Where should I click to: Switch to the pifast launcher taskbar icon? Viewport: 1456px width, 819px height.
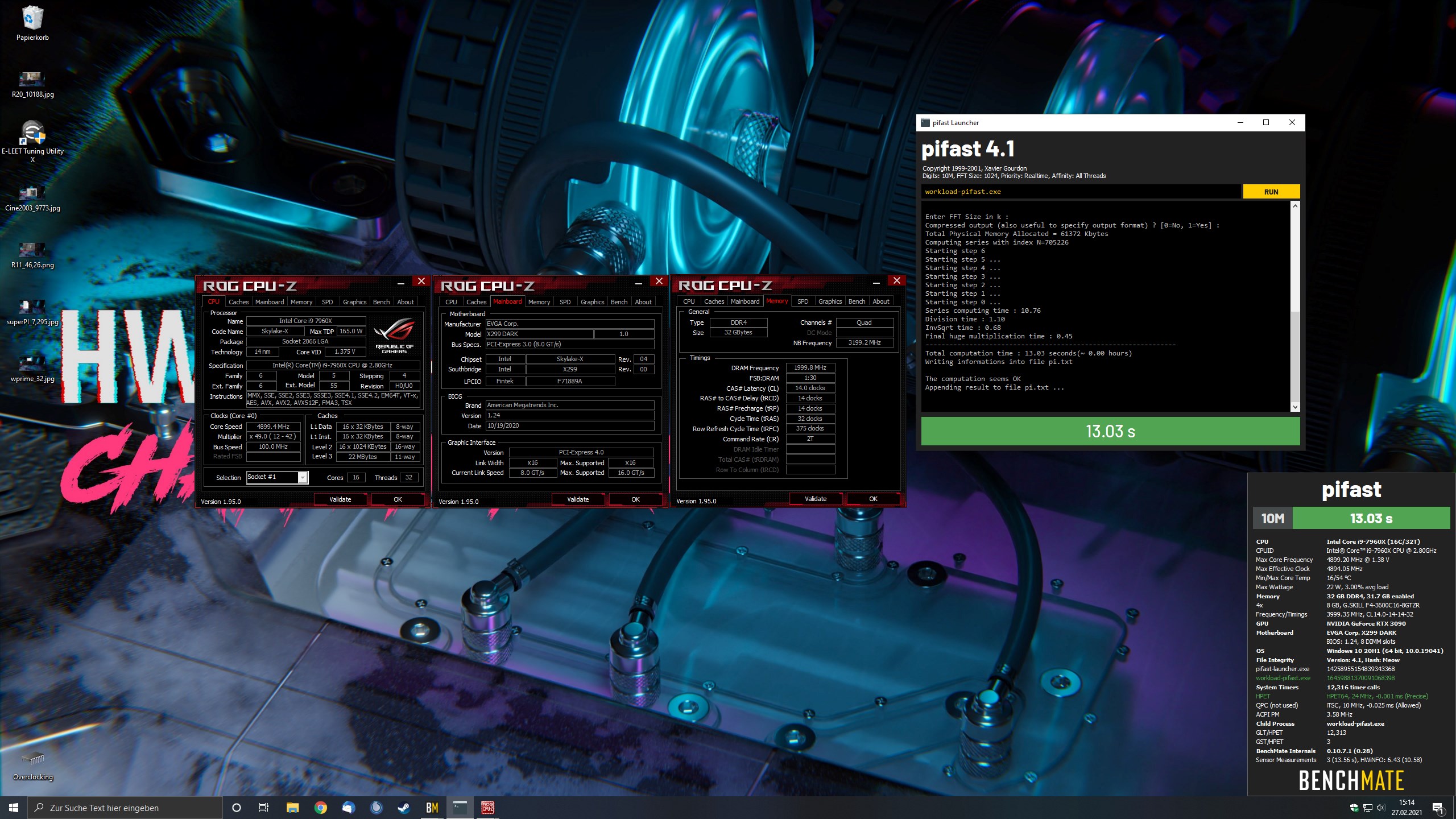[460, 808]
